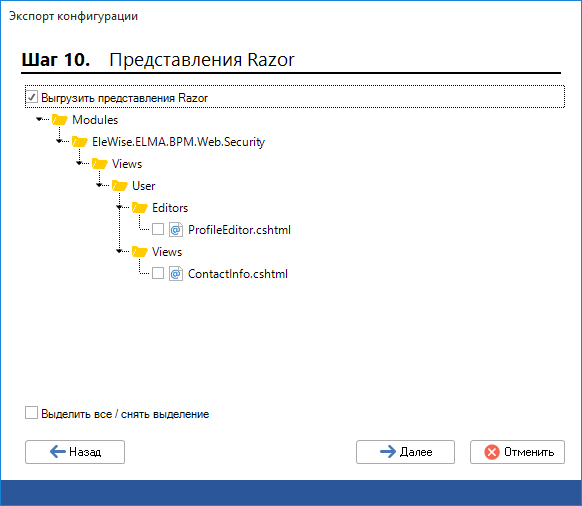Click the blue forward arrow icon on Далее

tap(388, 451)
